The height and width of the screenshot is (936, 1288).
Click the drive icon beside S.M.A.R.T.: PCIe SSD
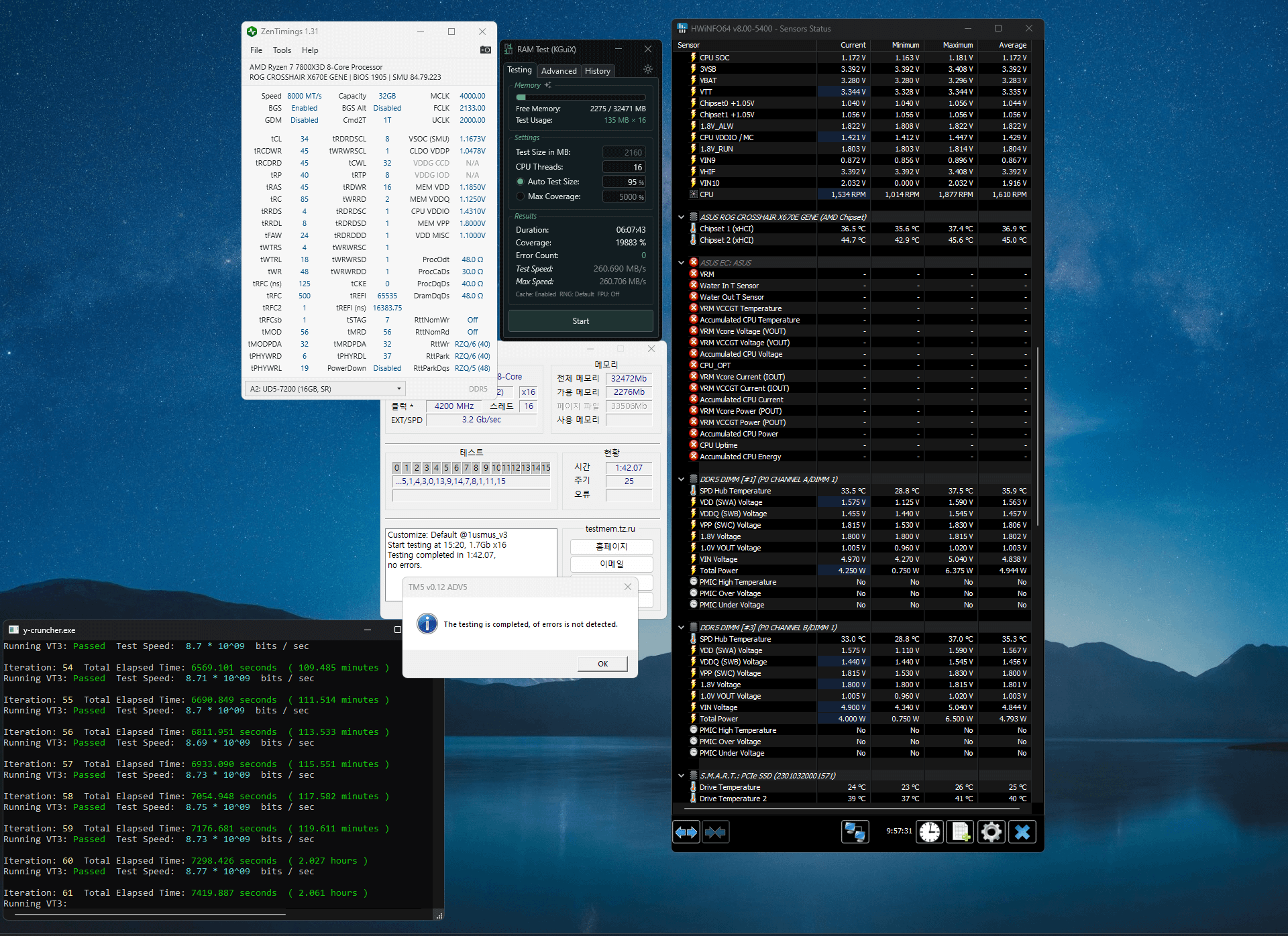(694, 775)
